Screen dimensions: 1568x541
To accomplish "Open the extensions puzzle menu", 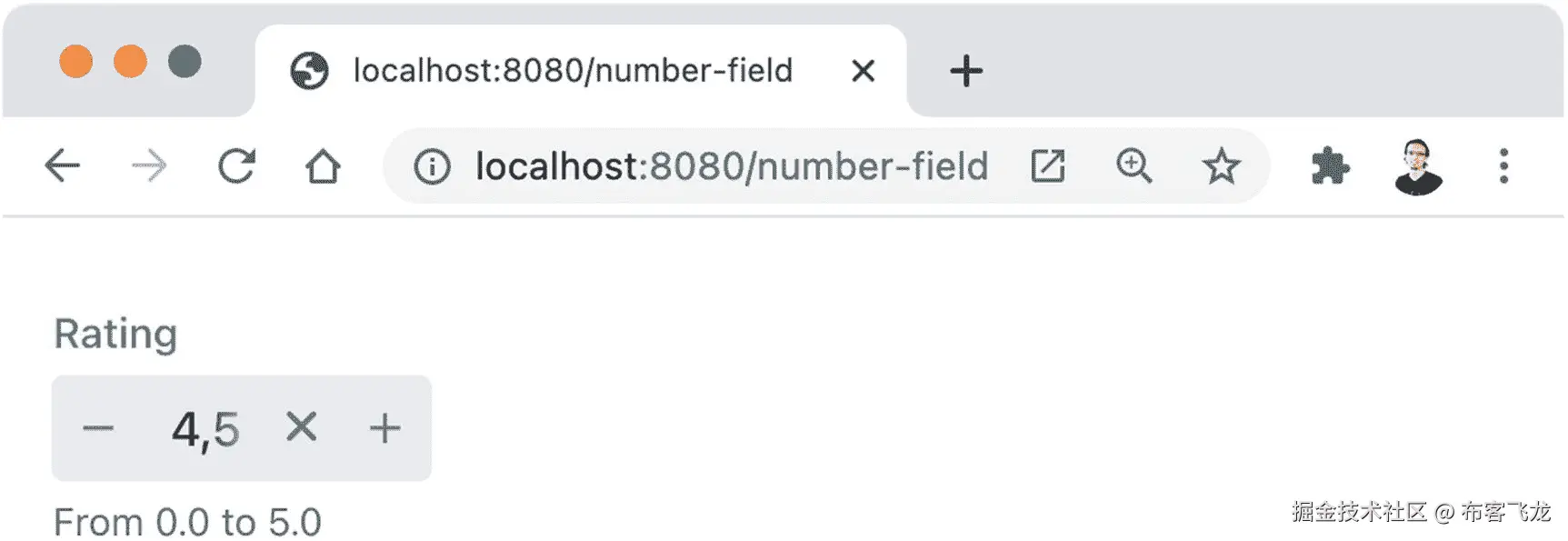I will click(1330, 166).
